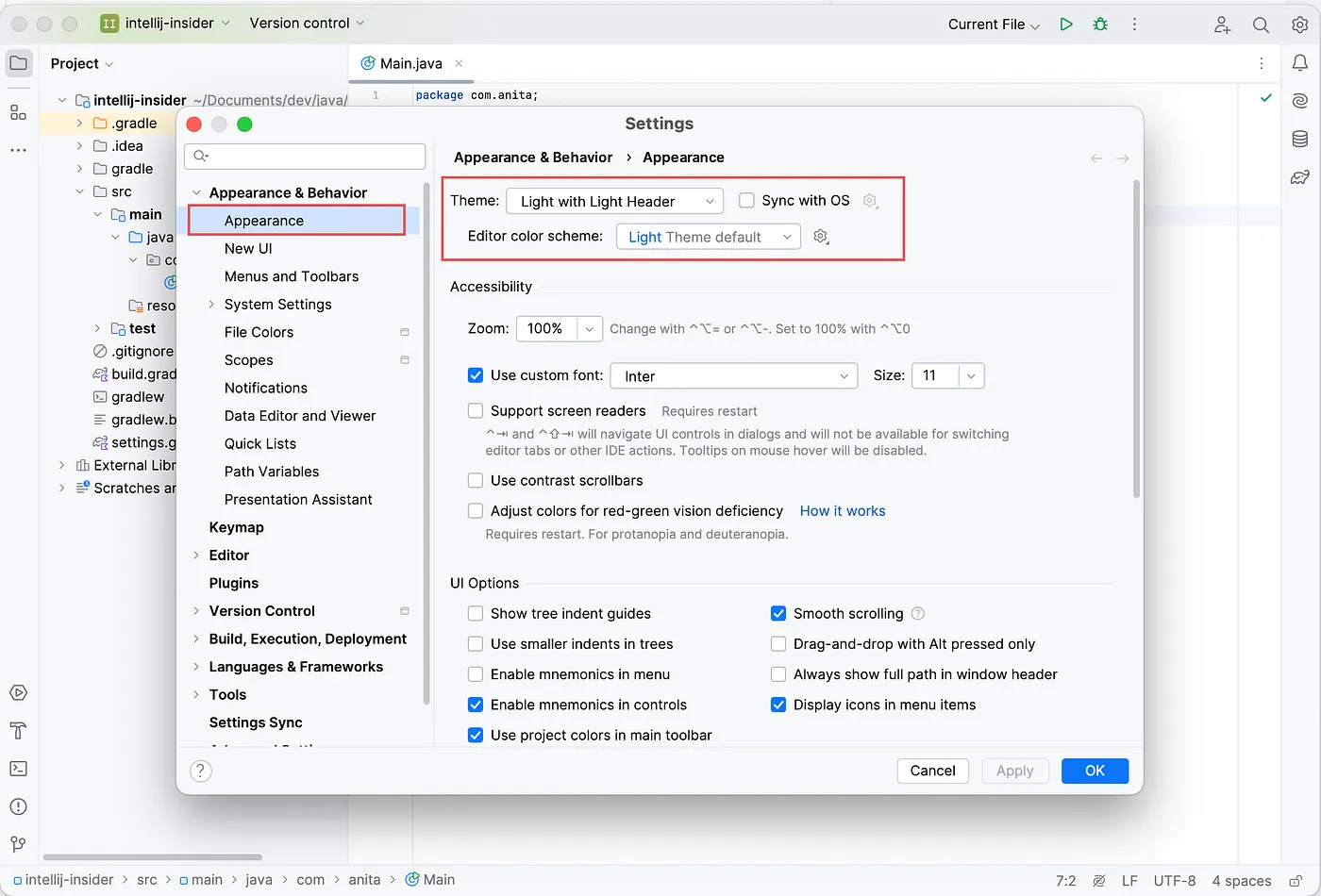Open the Terminal tool window
Image resolution: width=1321 pixels, height=896 pixels.
pyautogui.click(x=19, y=769)
